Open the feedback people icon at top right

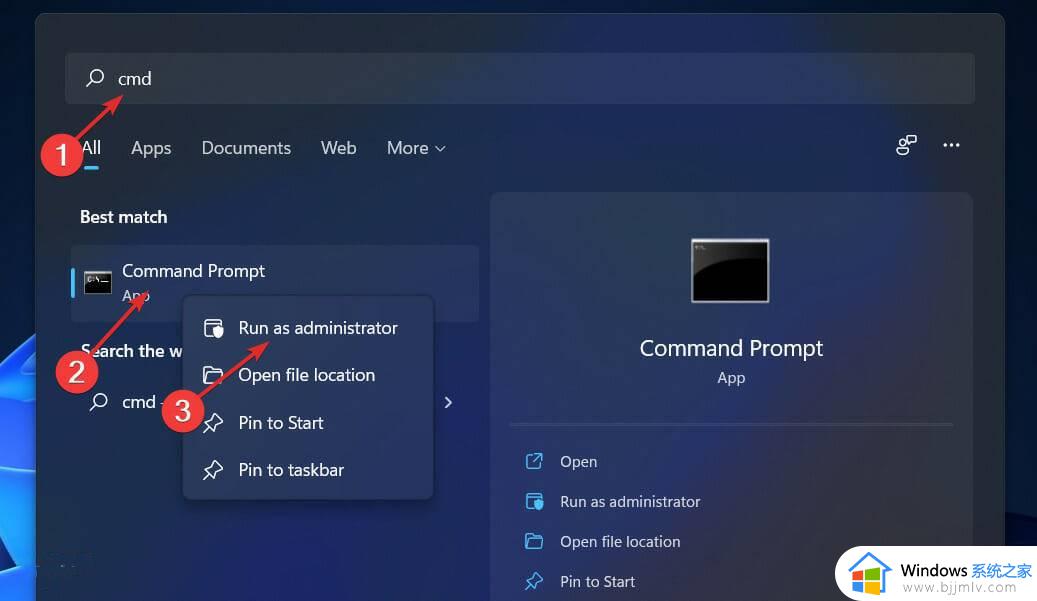click(906, 146)
